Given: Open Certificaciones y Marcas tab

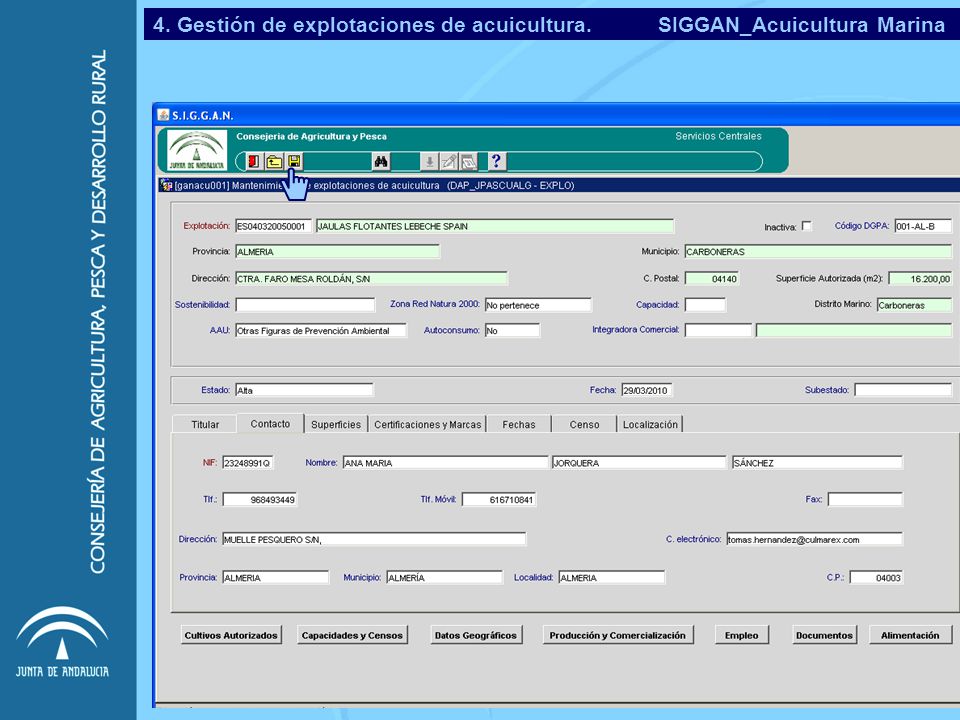Looking at the screenshot, I should pos(427,424).
